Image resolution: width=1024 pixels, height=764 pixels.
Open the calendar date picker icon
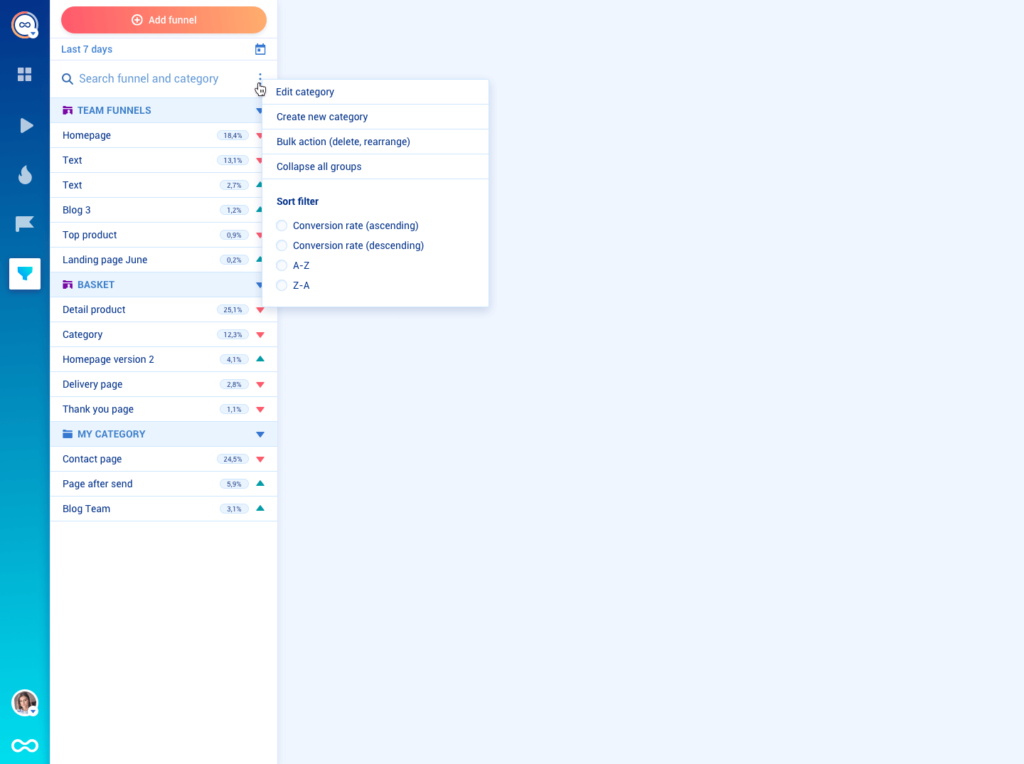[260, 49]
